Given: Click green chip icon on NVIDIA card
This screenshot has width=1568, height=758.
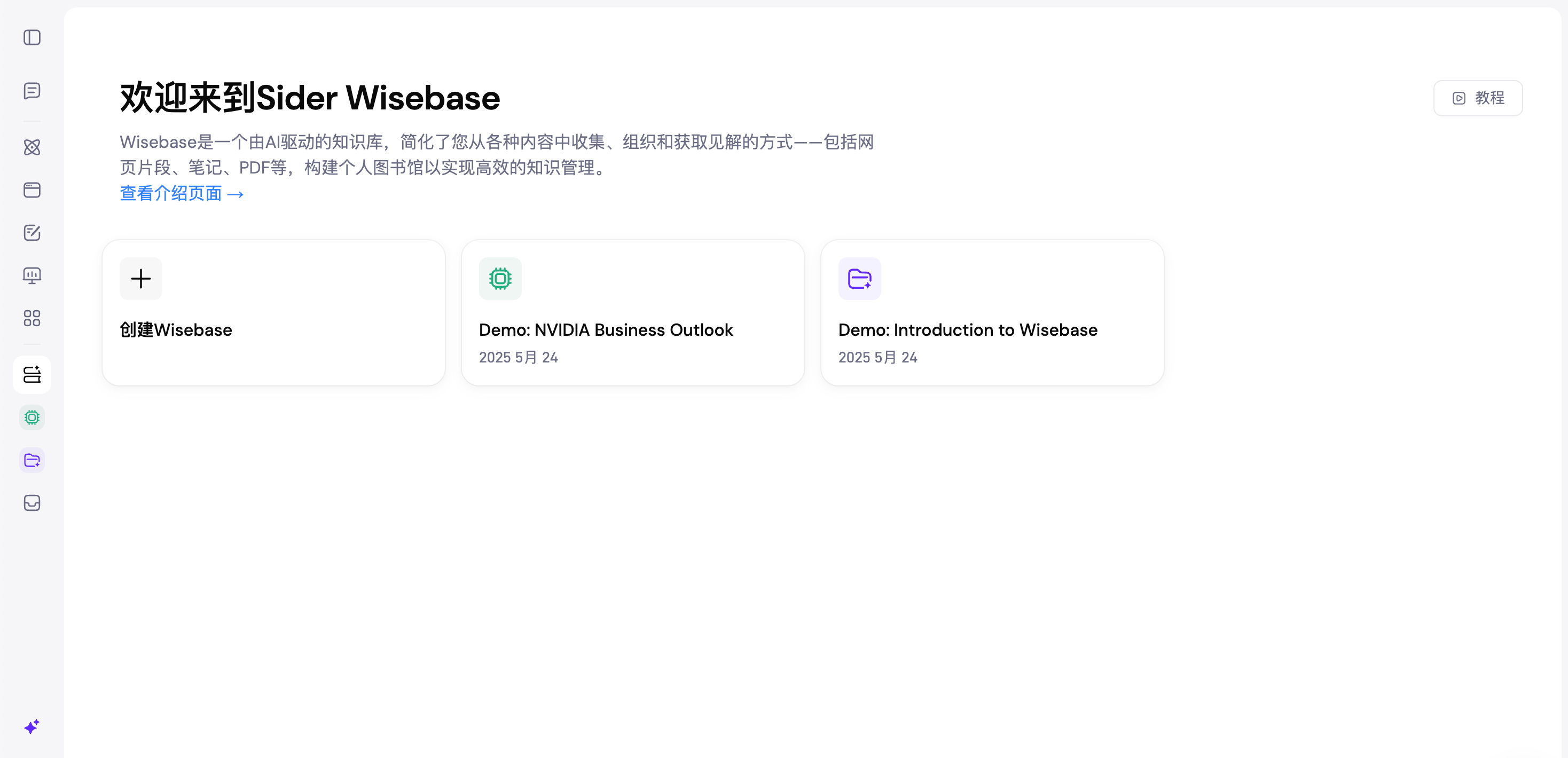Looking at the screenshot, I should coord(500,279).
